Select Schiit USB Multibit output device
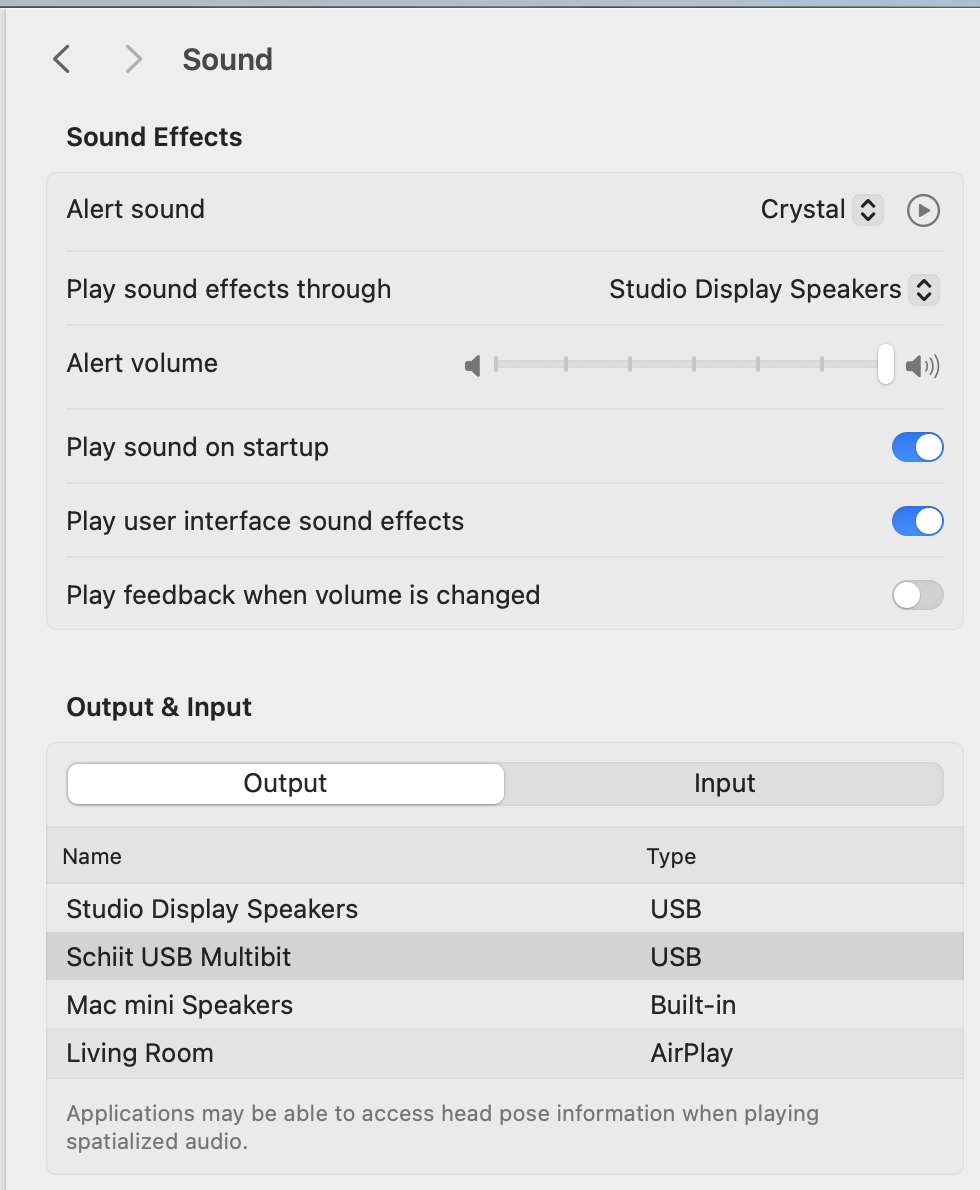Image resolution: width=980 pixels, height=1190 pixels. click(x=505, y=956)
